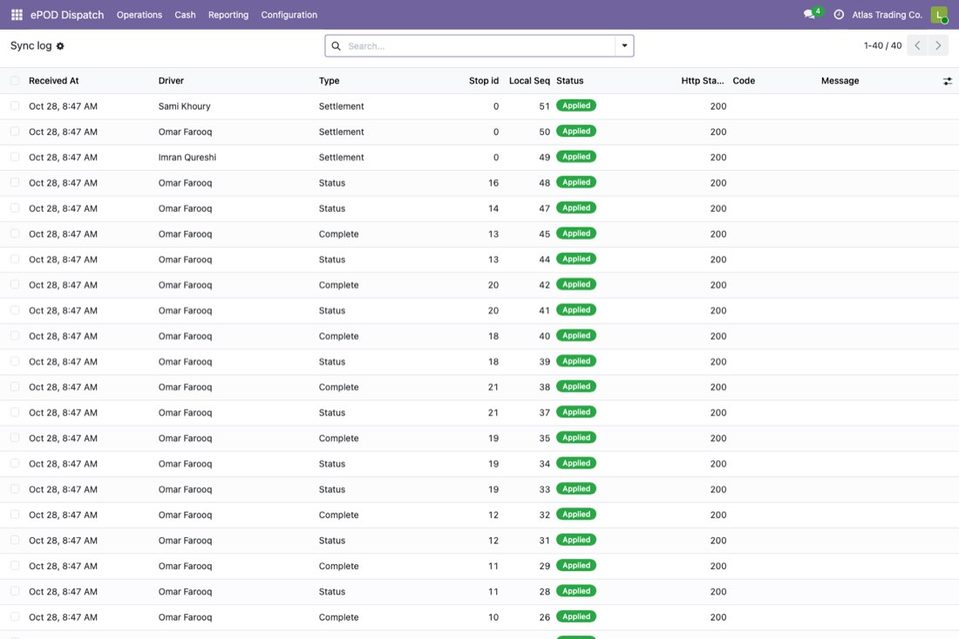Check the row checkbox for Local Seq 48
This screenshot has width=959, height=639.
pyautogui.click(x=15, y=183)
